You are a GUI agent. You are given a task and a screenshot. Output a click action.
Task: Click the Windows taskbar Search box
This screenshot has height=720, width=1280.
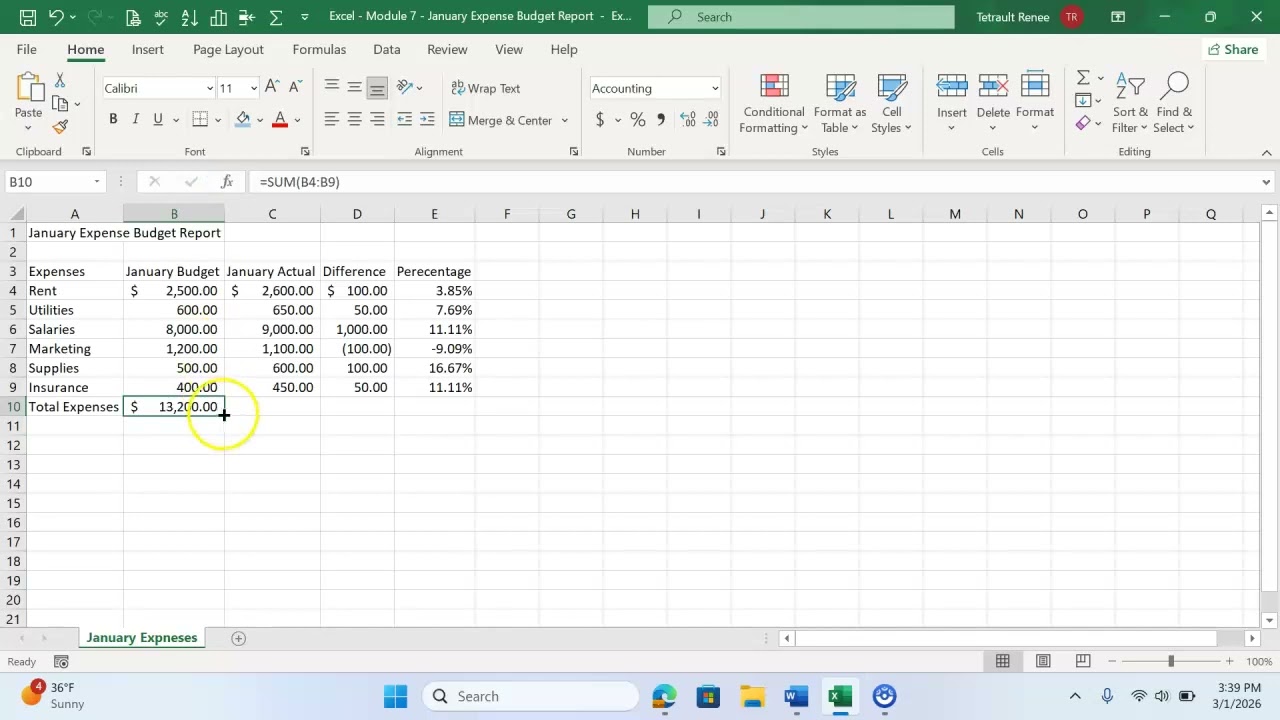(x=530, y=696)
